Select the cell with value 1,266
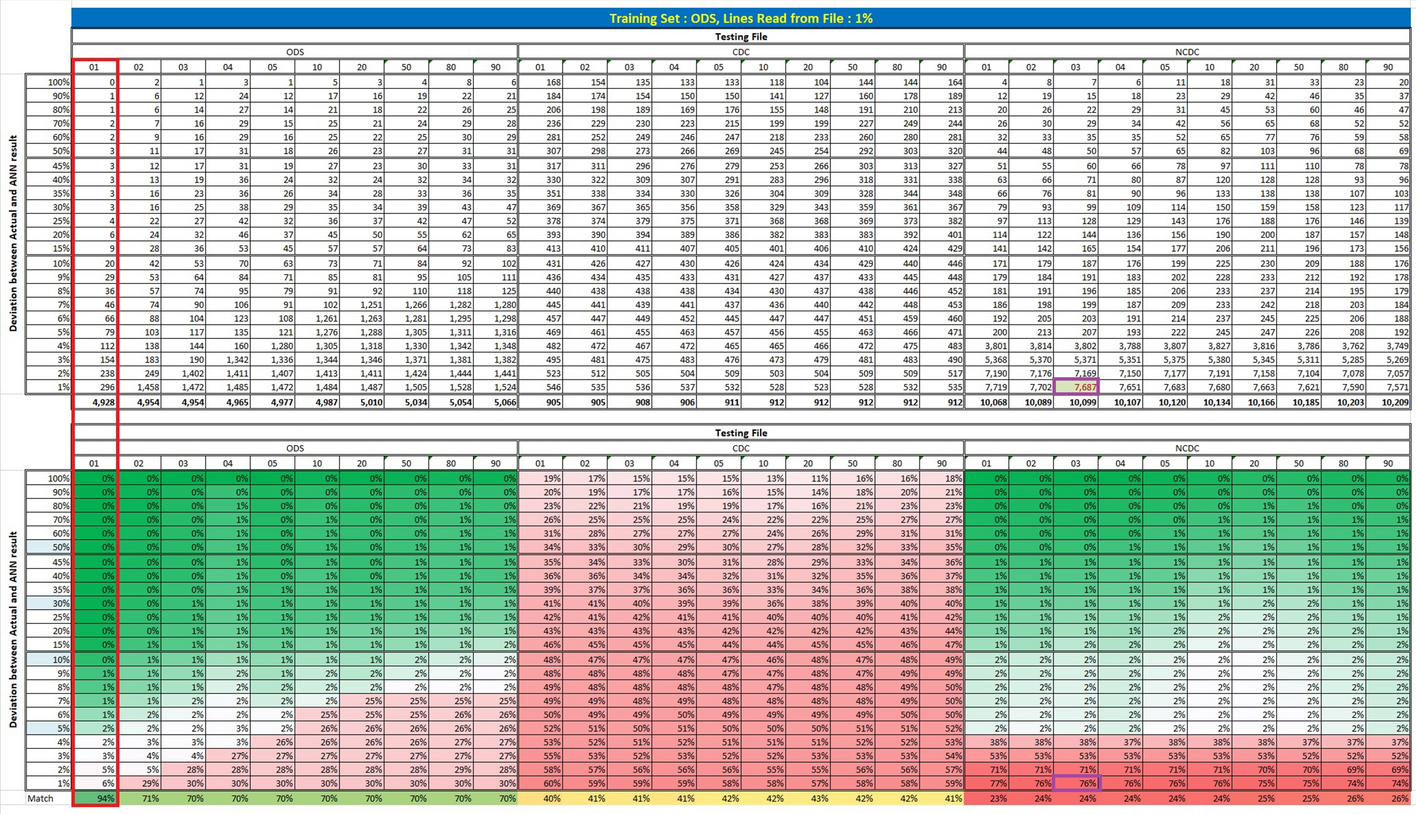Viewport: 1416px width, 814px height. pyautogui.click(x=406, y=304)
